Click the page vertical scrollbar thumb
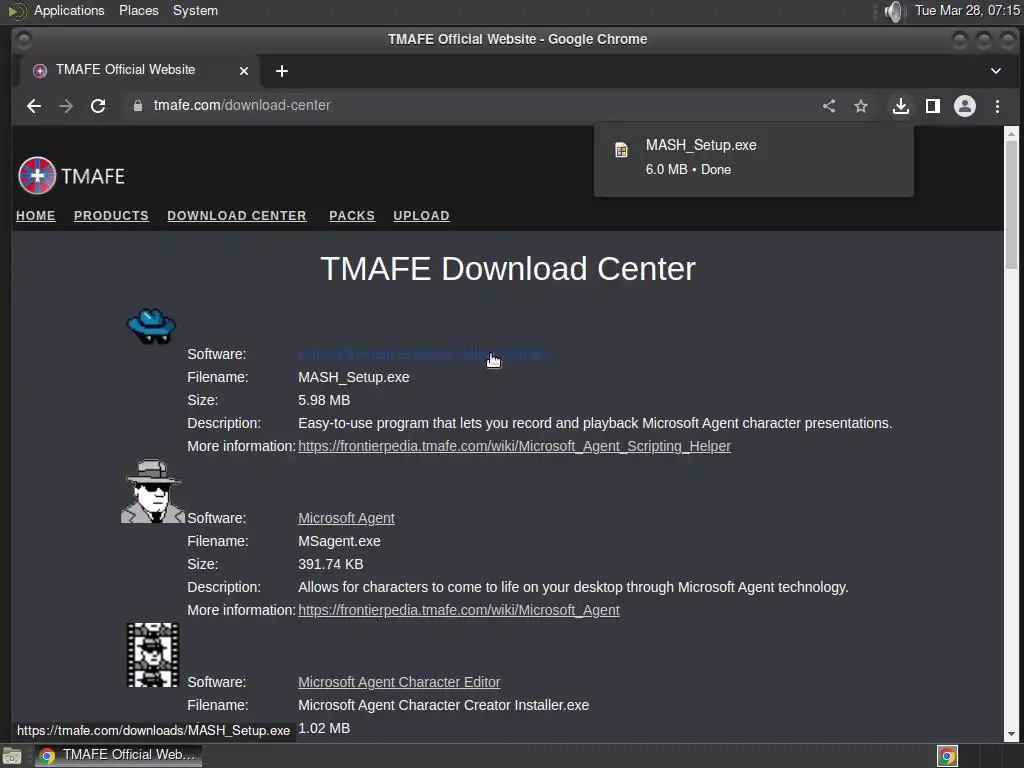 pos(1011,204)
